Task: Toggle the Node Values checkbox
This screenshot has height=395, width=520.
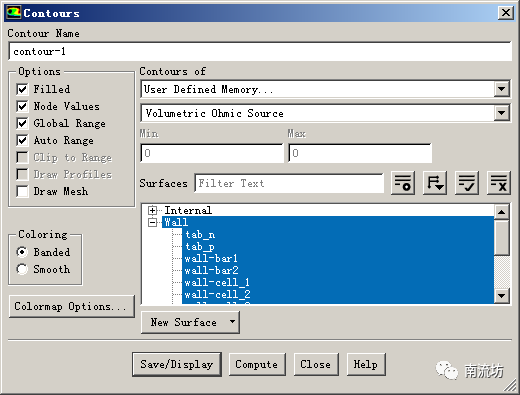Action: (x=22, y=106)
